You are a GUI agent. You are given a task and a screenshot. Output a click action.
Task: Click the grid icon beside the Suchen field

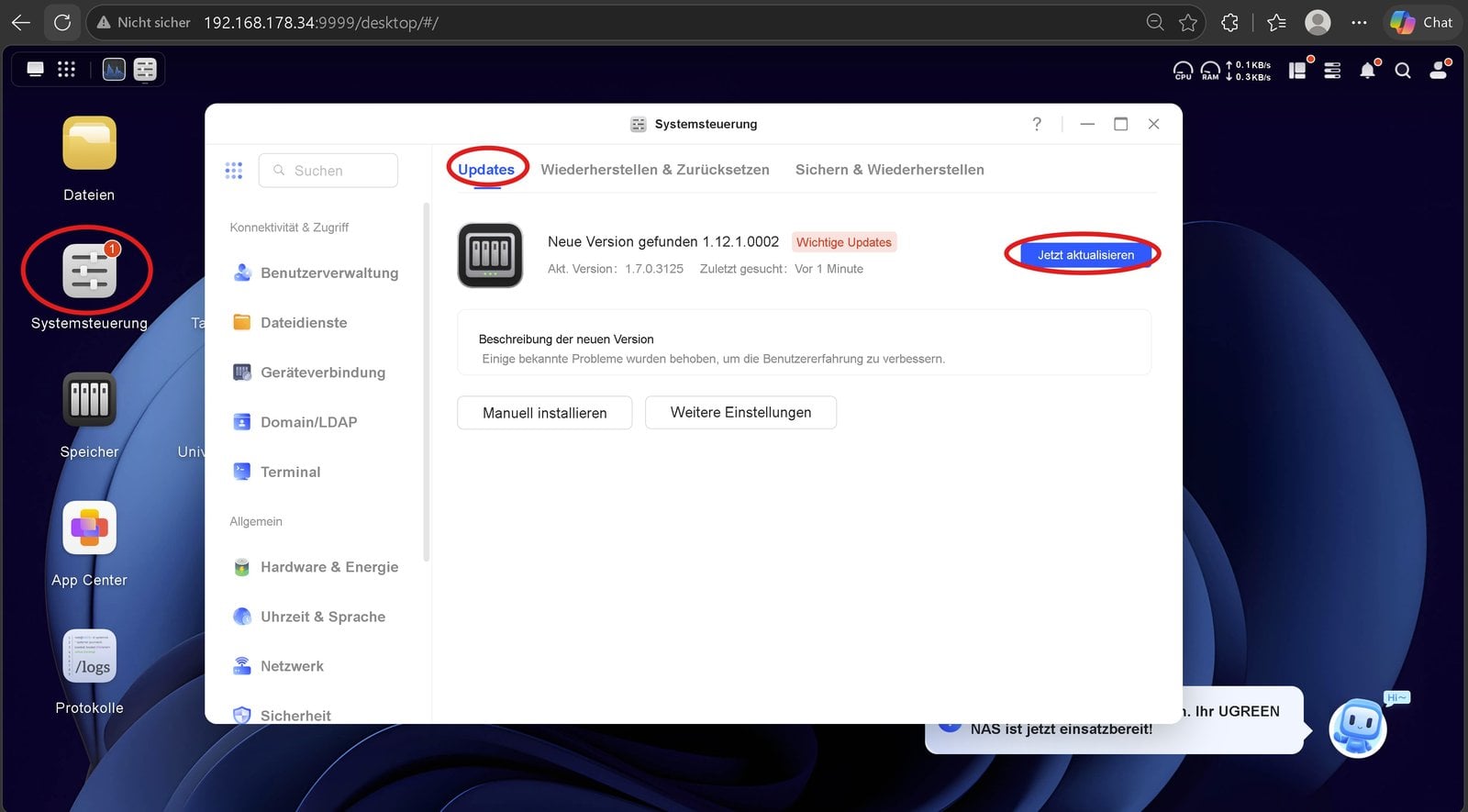(234, 170)
